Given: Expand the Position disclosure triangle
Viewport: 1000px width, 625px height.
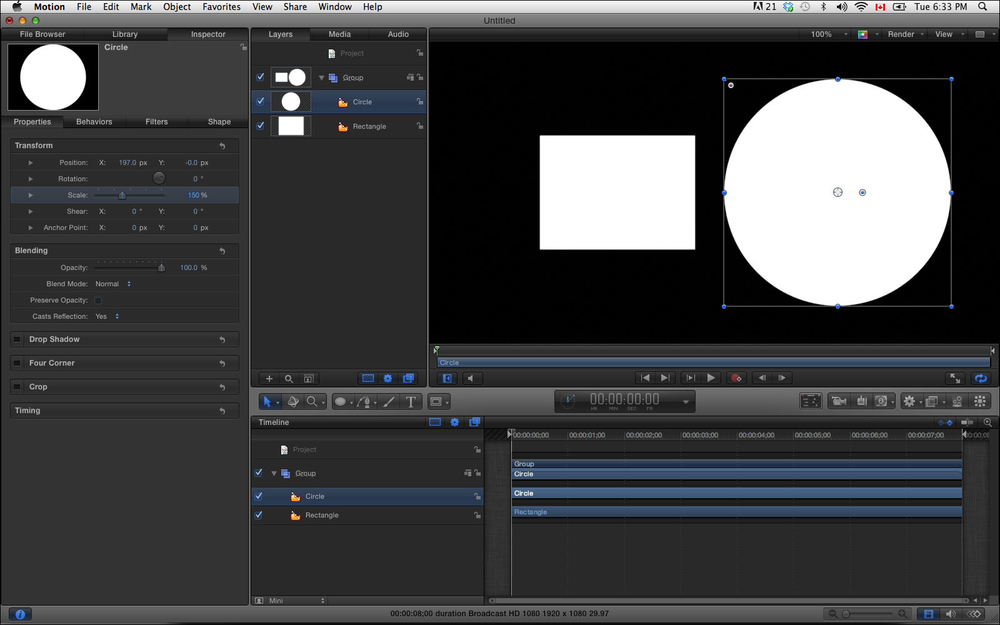Looking at the screenshot, I should pyautogui.click(x=31, y=162).
